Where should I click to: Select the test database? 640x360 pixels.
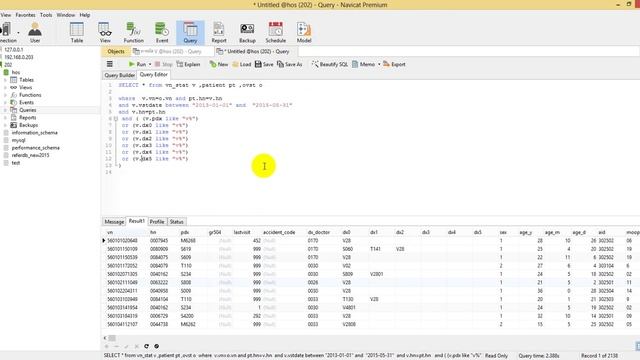click(16, 163)
